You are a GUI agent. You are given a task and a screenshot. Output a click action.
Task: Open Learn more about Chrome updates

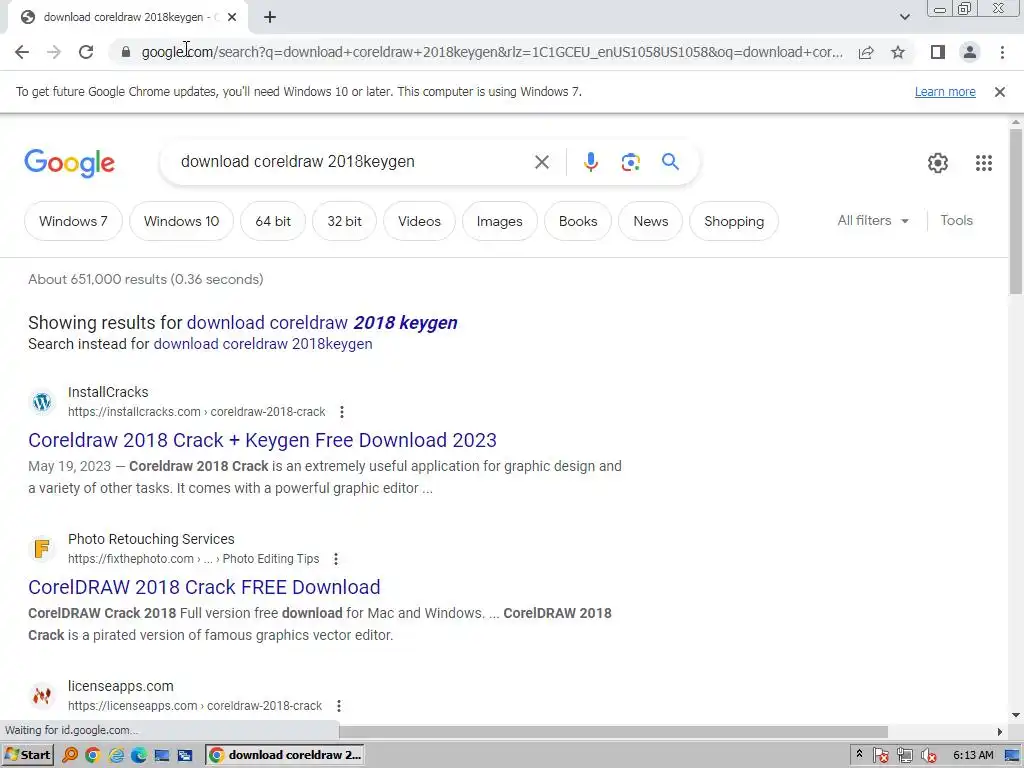click(x=945, y=92)
